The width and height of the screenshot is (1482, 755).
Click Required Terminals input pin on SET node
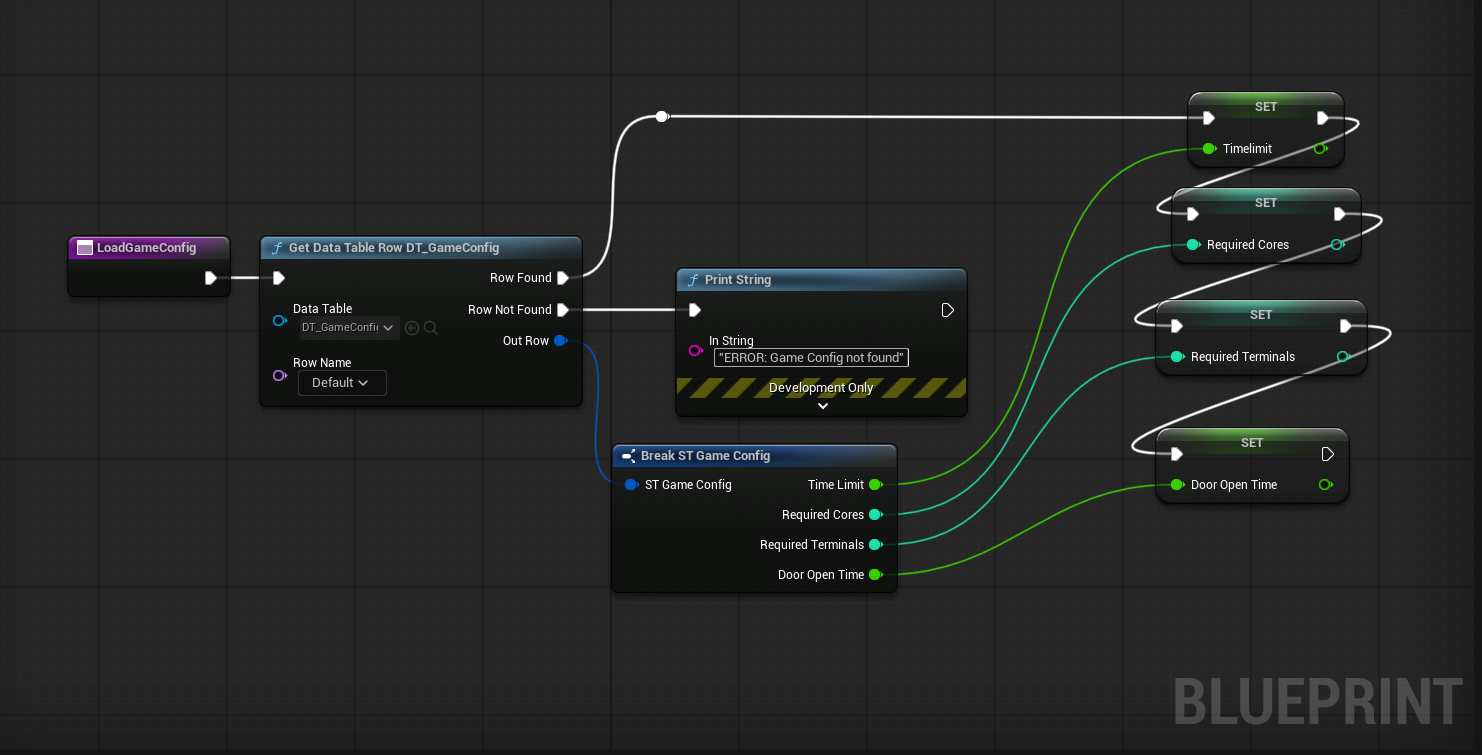click(x=1178, y=357)
